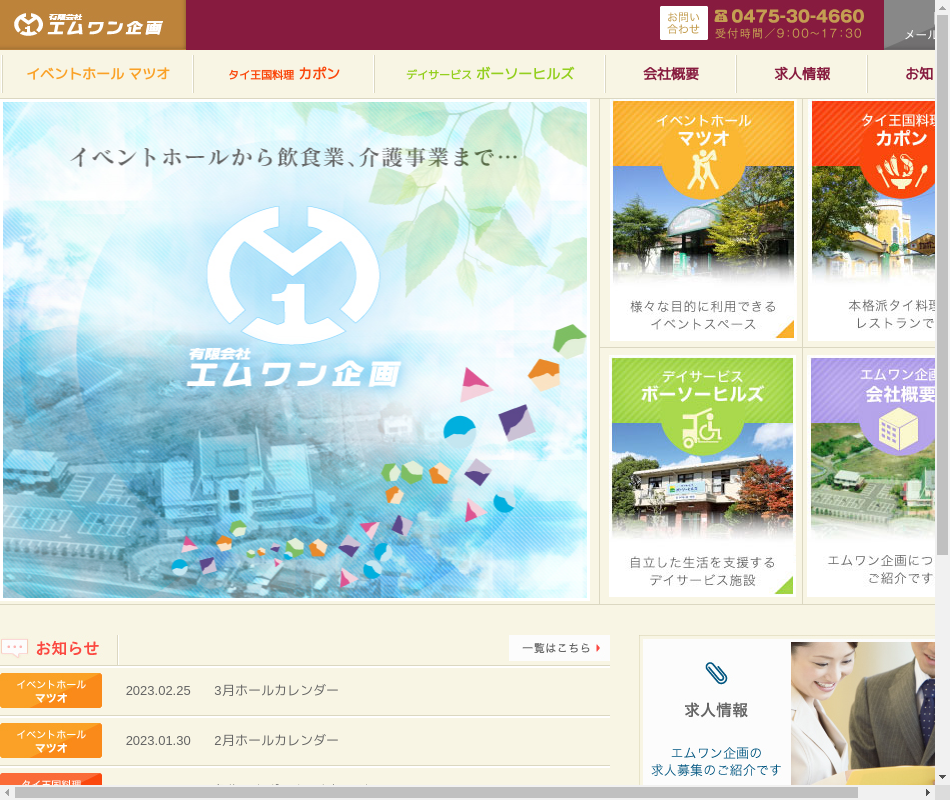Open 会社概要 menu item

(x=671, y=74)
